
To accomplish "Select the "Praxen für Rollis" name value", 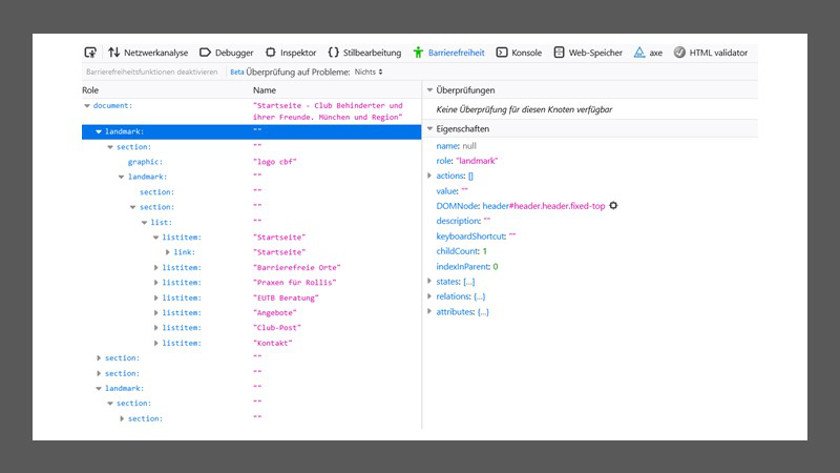I will [294, 282].
